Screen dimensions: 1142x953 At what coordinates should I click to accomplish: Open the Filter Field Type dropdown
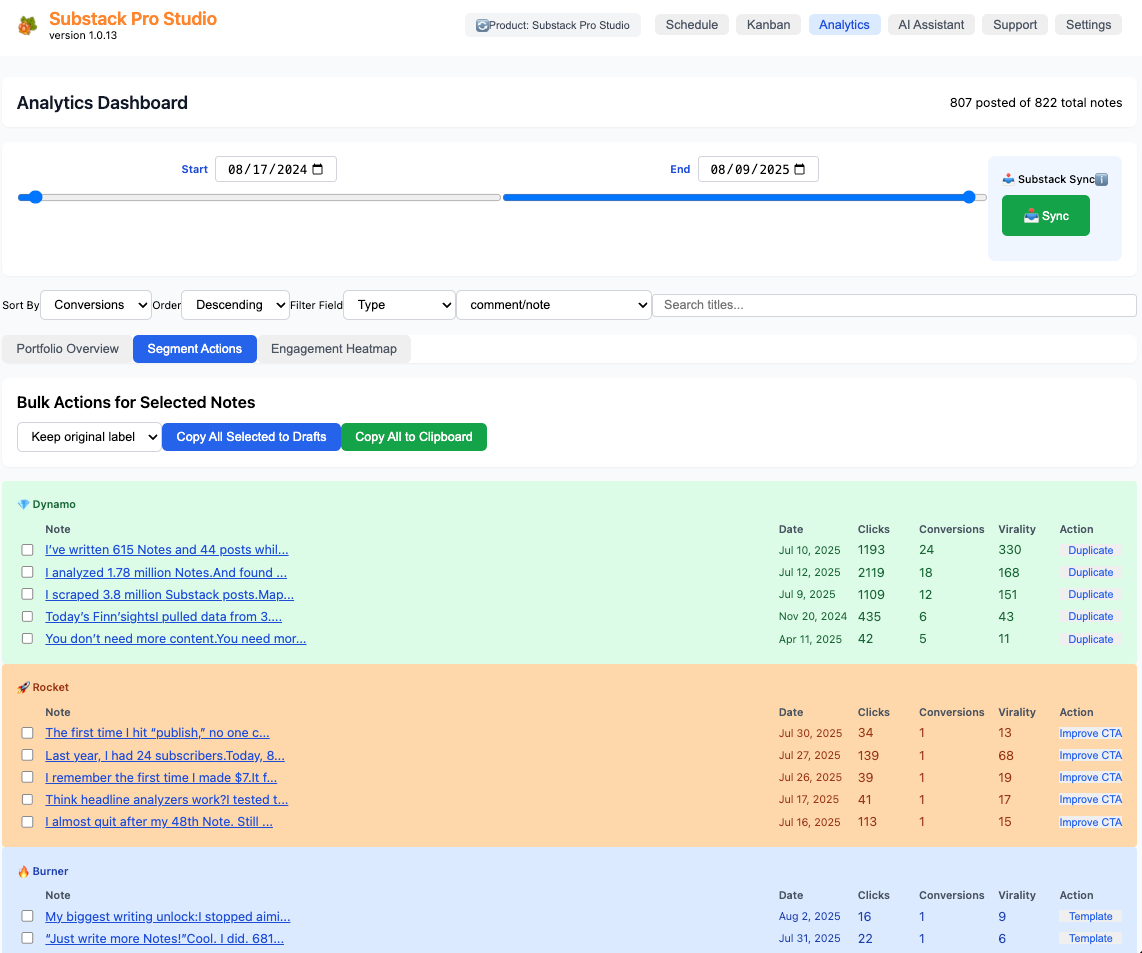tap(399, 305)
